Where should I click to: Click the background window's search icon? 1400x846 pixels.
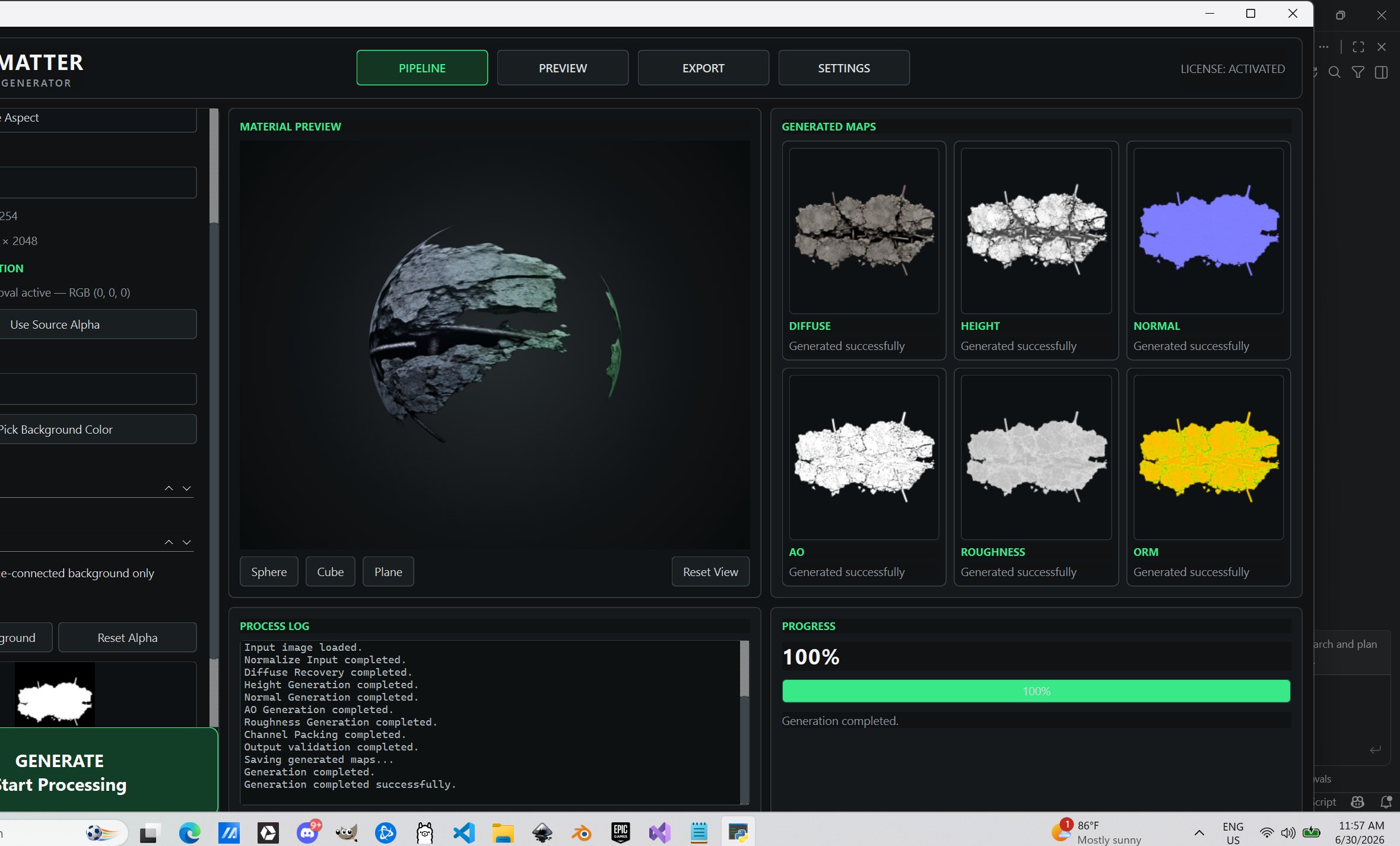click(1334, 72)
